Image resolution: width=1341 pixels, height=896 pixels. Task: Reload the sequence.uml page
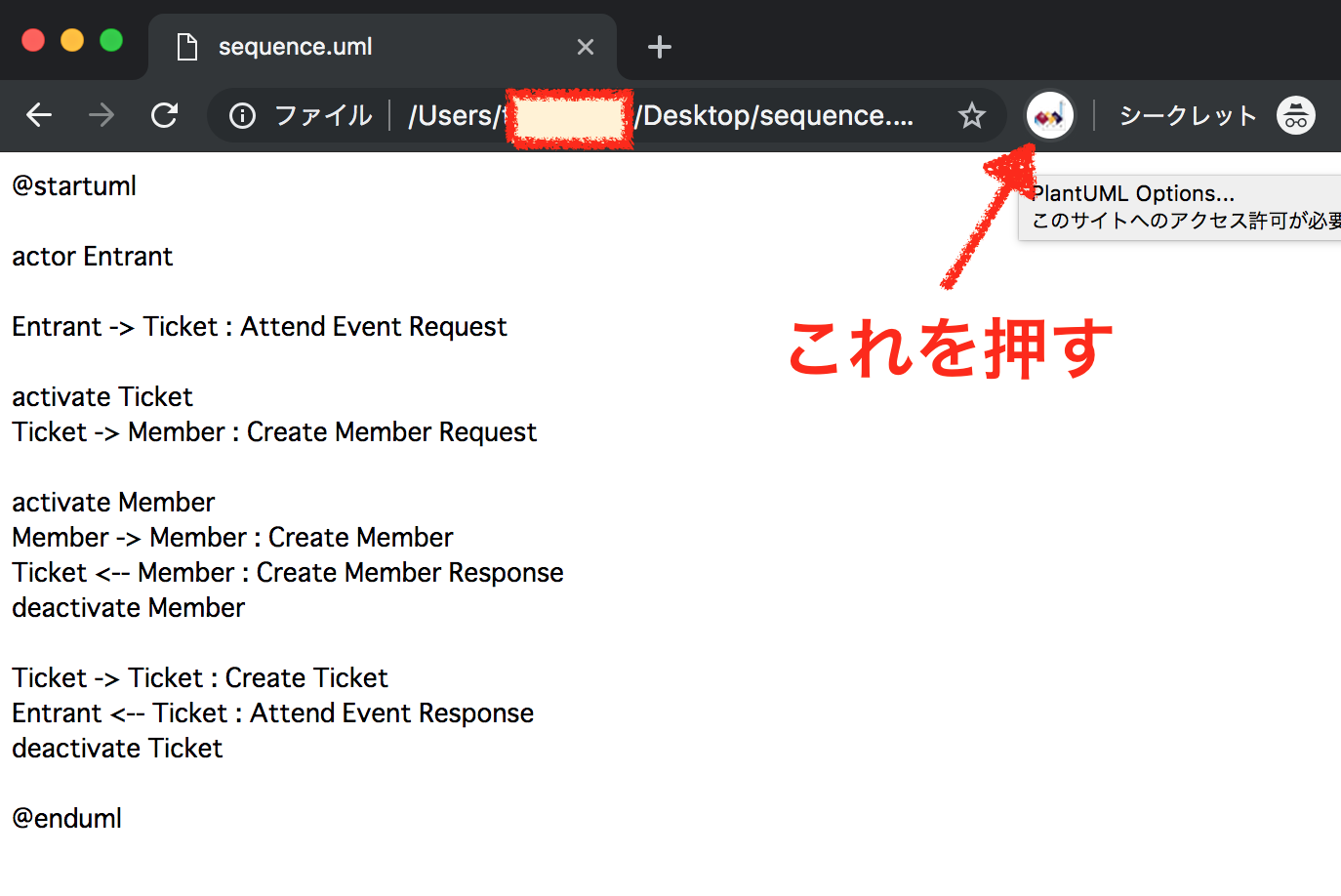[164, 114]
